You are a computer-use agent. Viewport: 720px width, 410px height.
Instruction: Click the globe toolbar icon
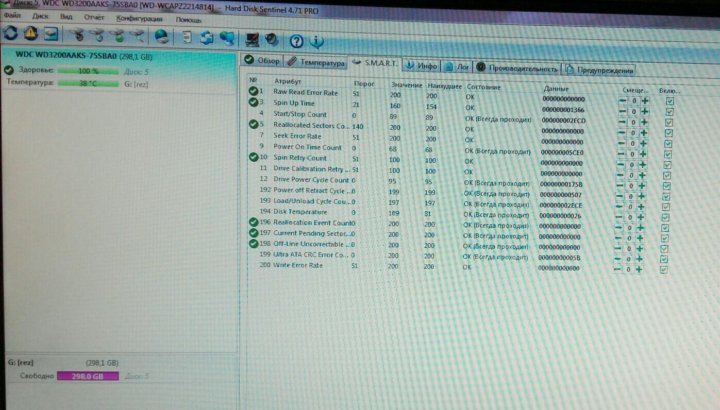click(161, 36)
